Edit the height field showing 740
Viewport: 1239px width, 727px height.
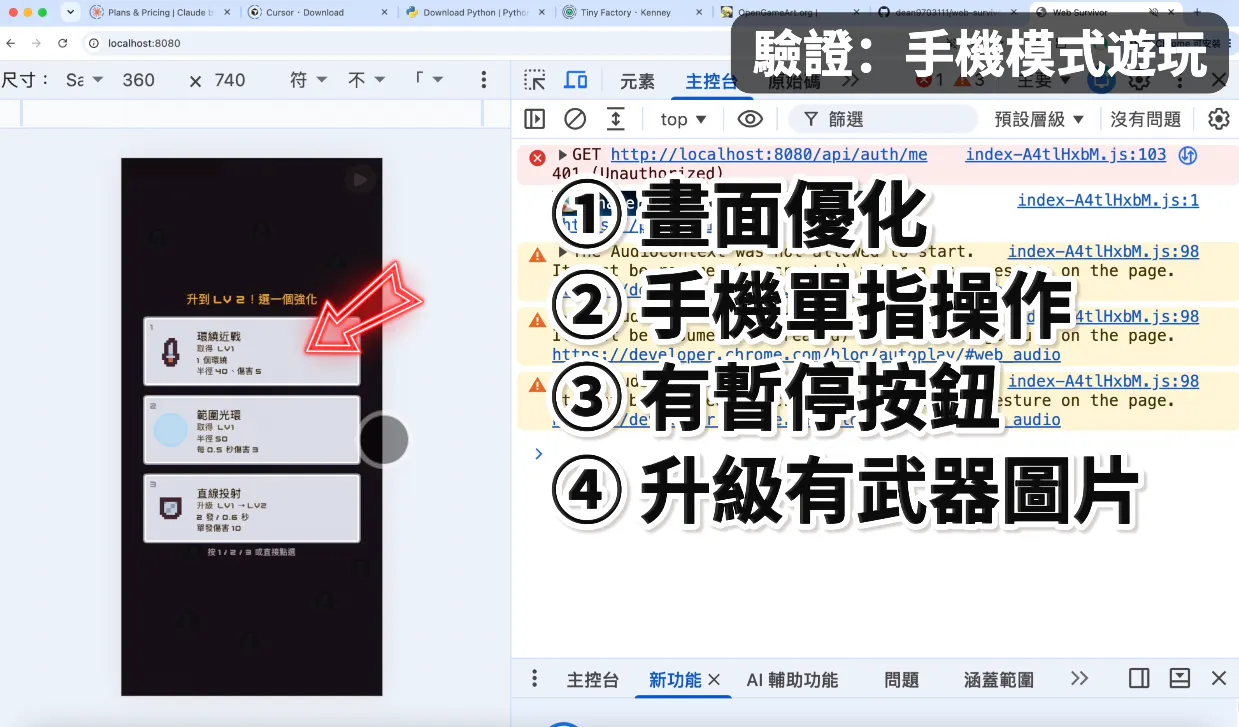pyautogui.click(x=229, y=80)
